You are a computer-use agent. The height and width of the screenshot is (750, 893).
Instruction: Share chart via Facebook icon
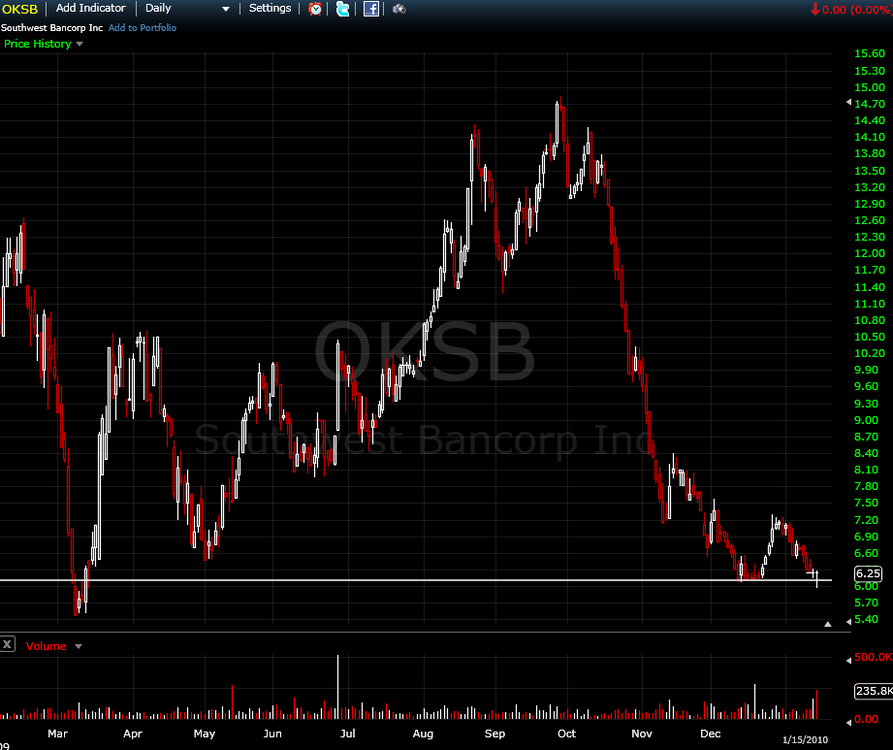371,9
